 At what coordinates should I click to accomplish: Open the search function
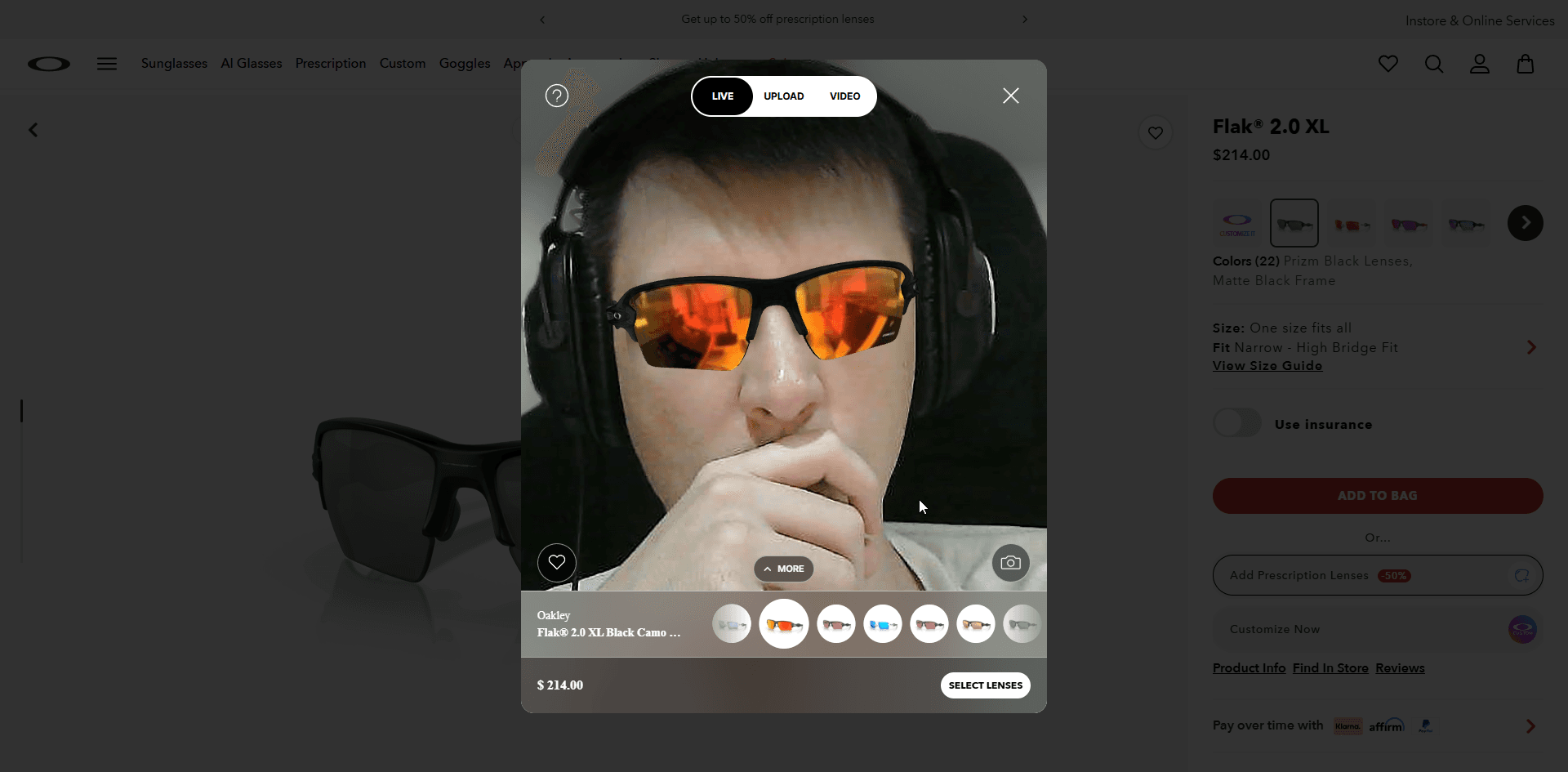click(1434, 64)
